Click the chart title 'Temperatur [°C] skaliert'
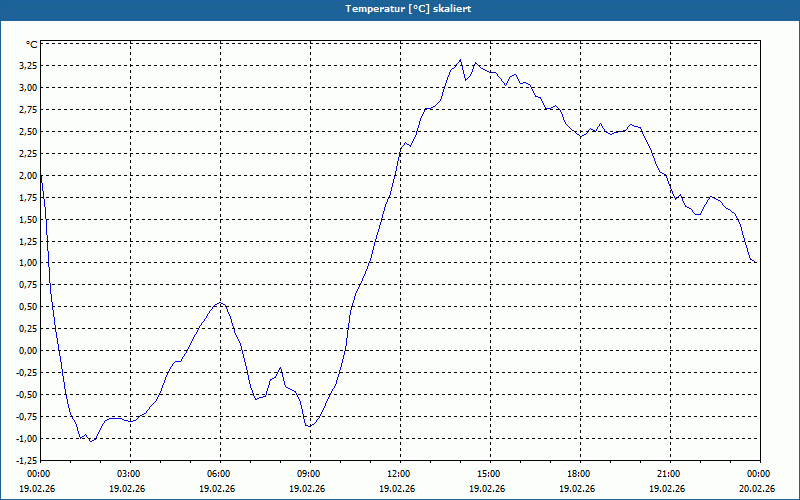Viewport: 800px width, 500px height. 408,9
